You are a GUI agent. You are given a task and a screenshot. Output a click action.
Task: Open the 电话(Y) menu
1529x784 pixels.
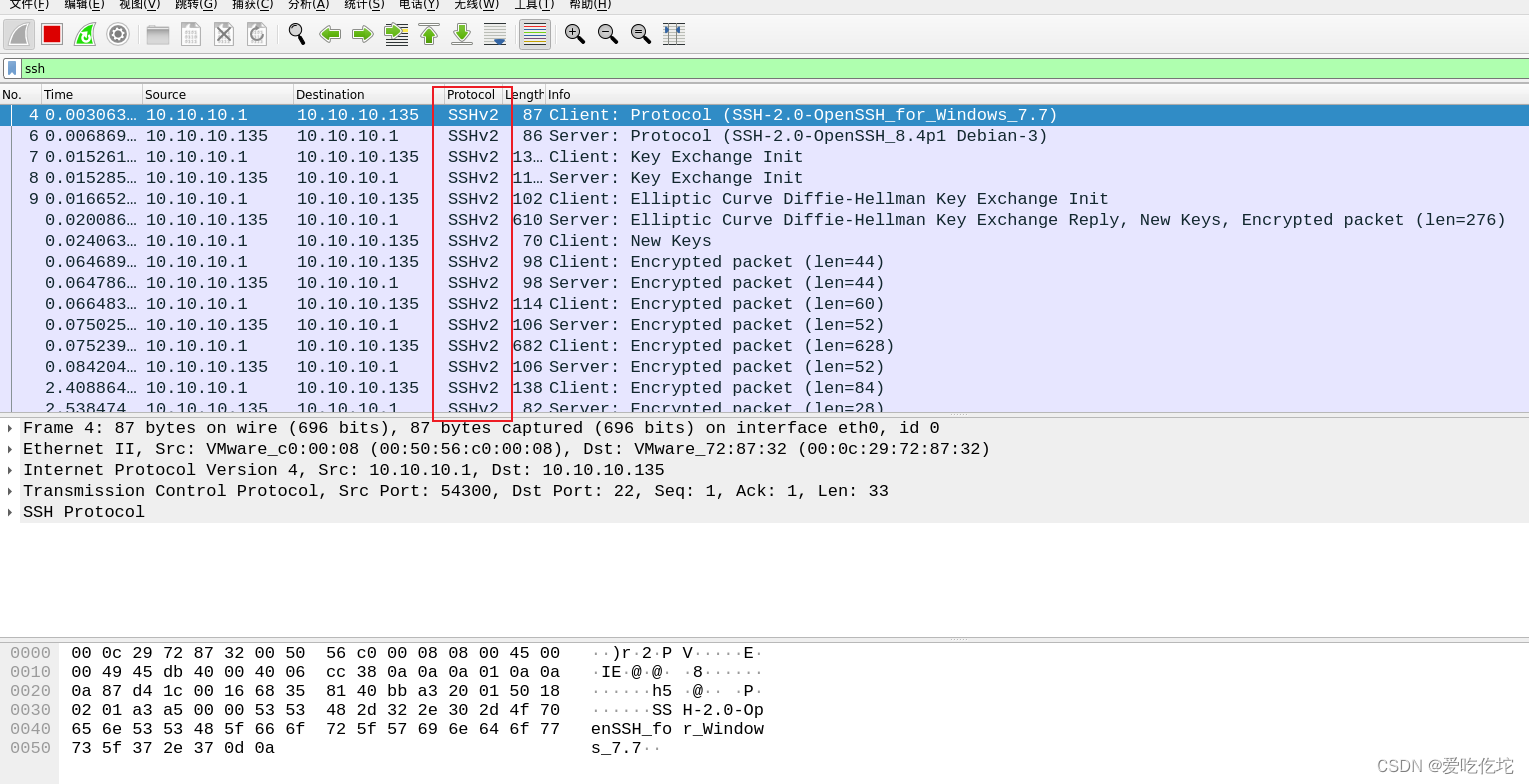tap(419, 5)
